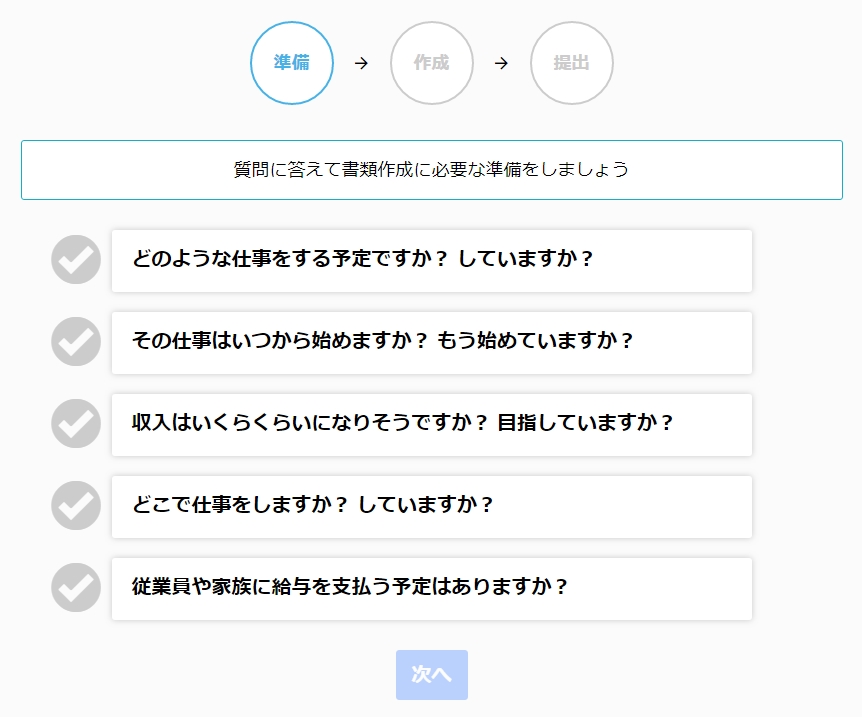The width and height of the screenshot is (862, 717).
Task: Toggle checkmark beside 従業員や家族に給与 question
Action: 76,587
